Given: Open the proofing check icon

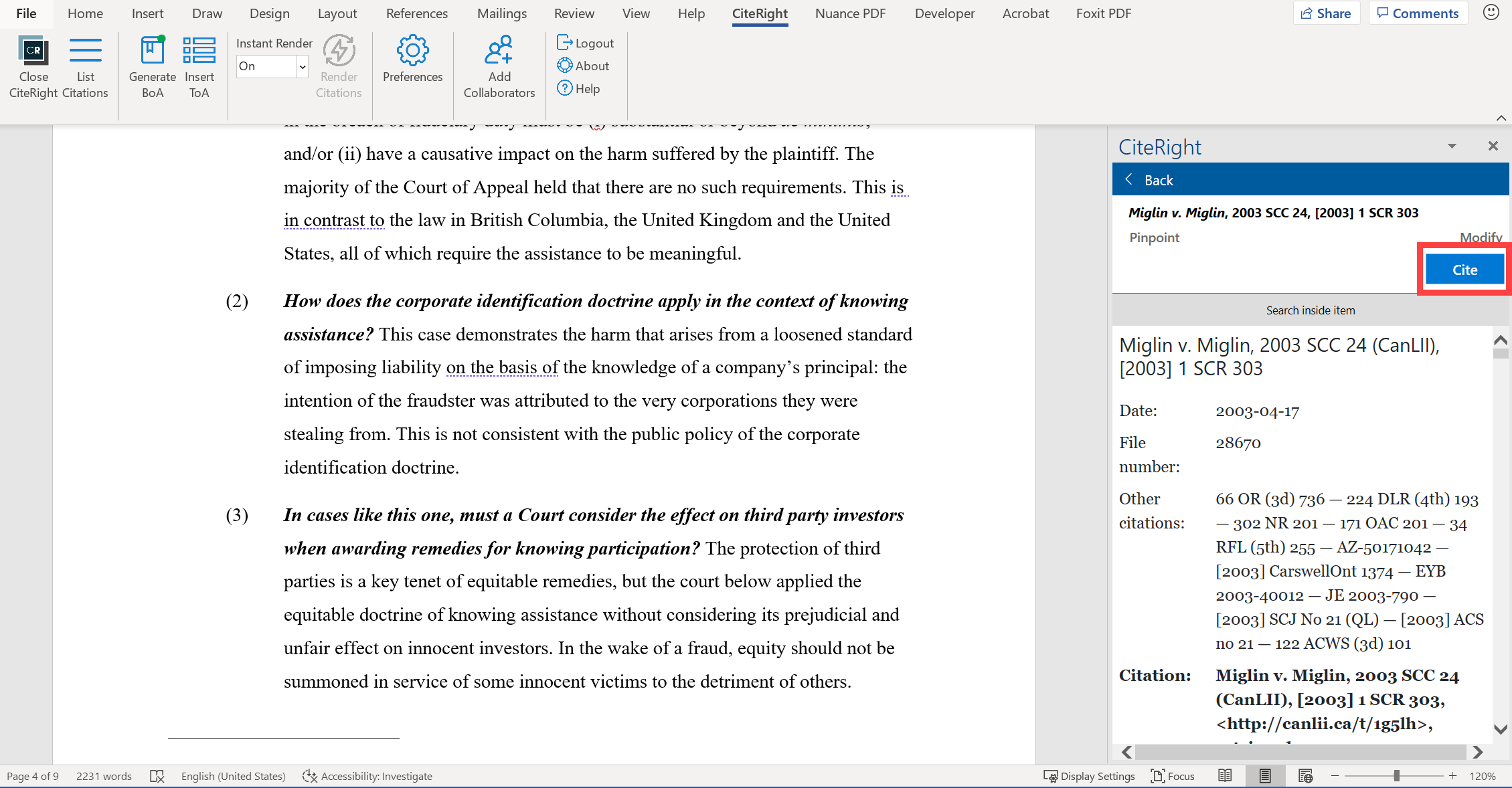Looking at the screenshot, I should point(157,776).
